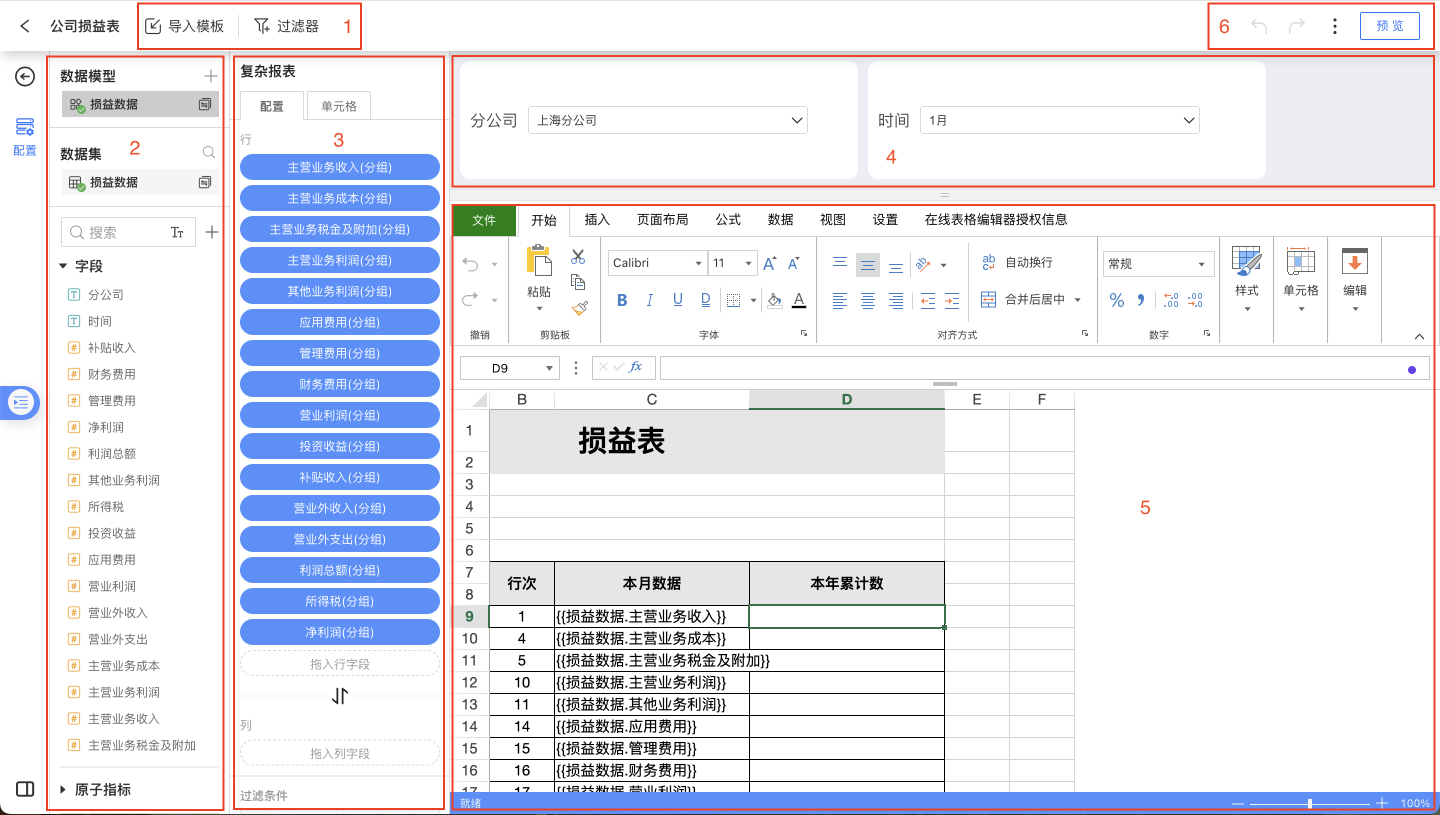This screenshot has width=1440, height=815.
Task: Apply percent number format
Action: [1117, 300]
